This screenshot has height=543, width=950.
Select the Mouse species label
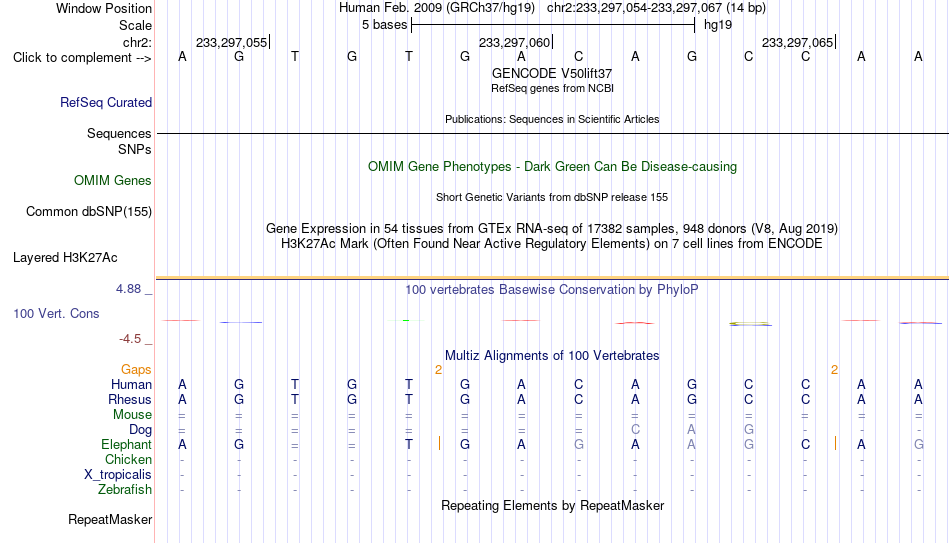[x=132, y=415]
